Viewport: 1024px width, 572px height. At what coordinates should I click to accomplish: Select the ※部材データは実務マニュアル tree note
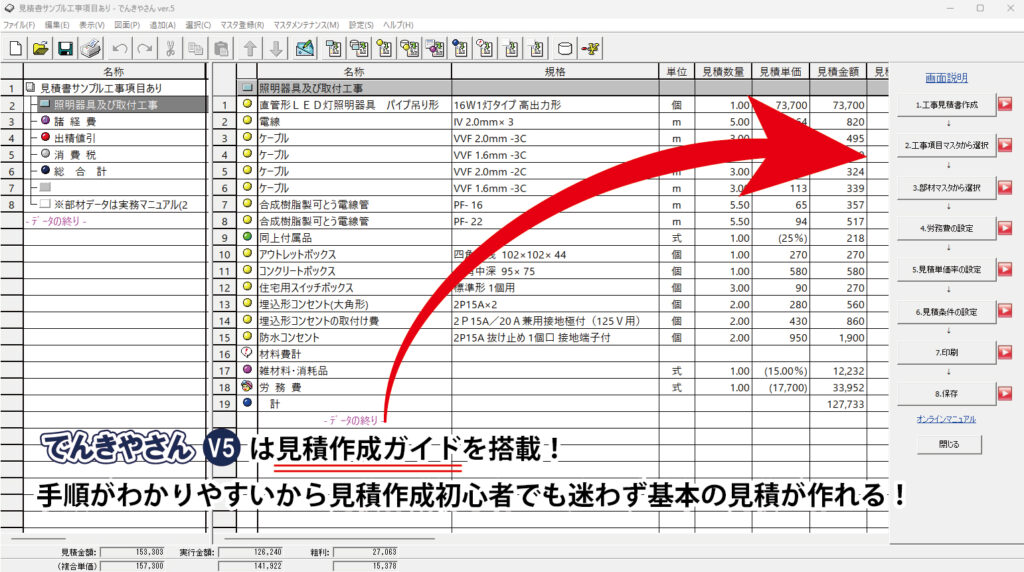(121, 204)
